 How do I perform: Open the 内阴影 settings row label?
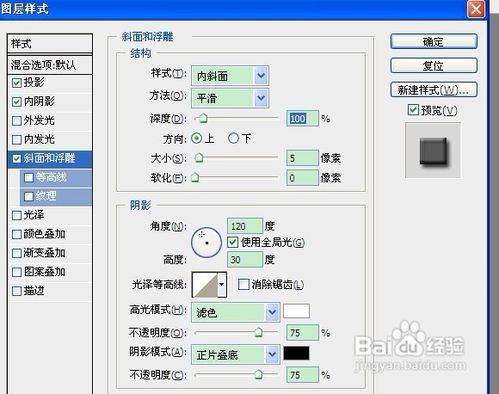click(39, 101)
